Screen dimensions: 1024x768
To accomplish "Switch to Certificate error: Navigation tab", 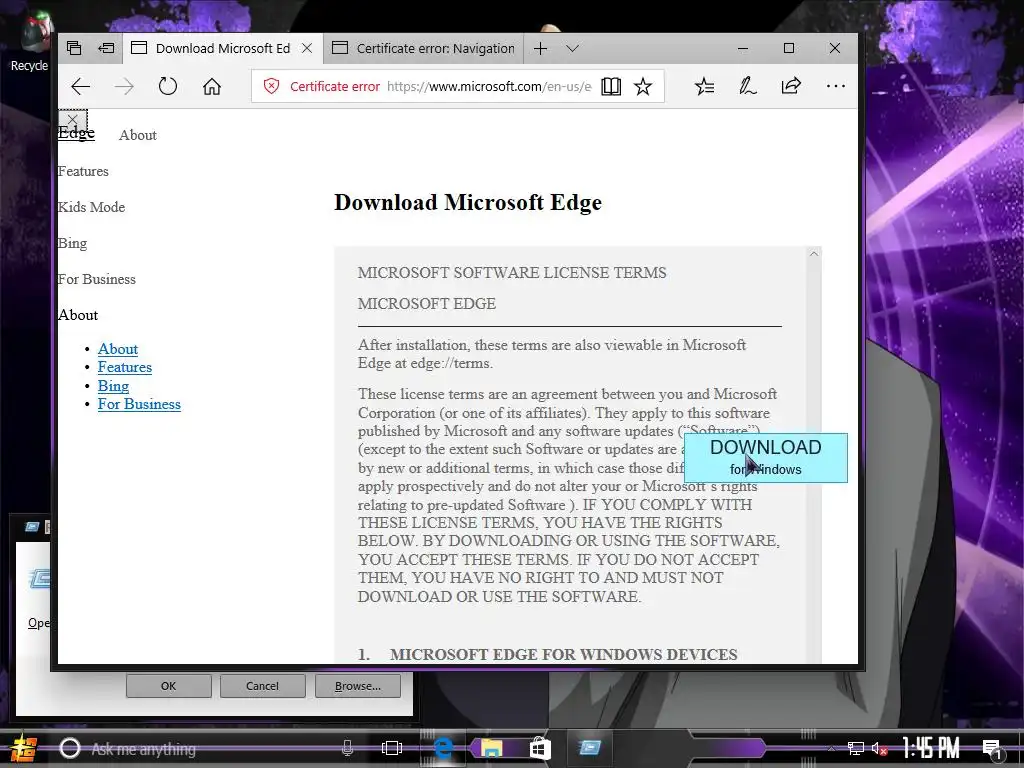I will 423,48.
